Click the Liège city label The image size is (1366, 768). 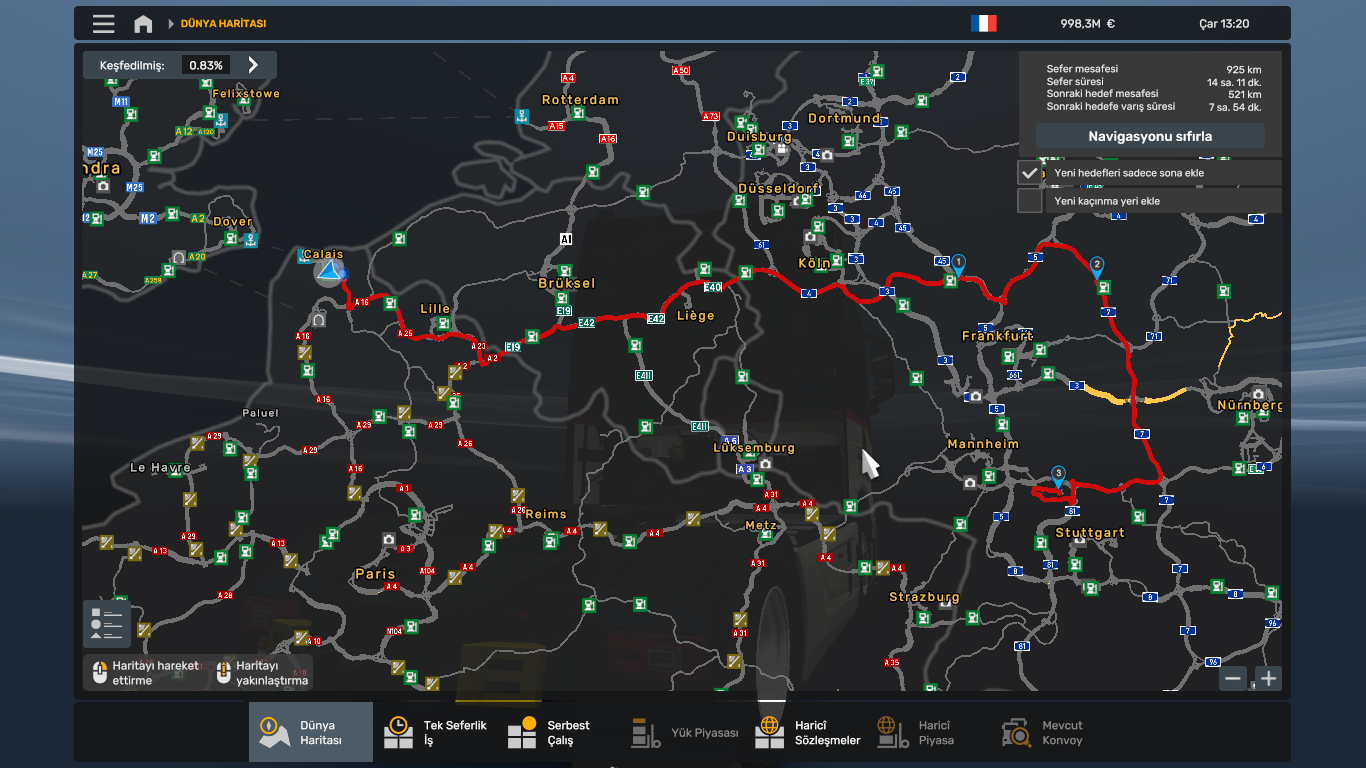pyautogui.click(x=696, y=316)
